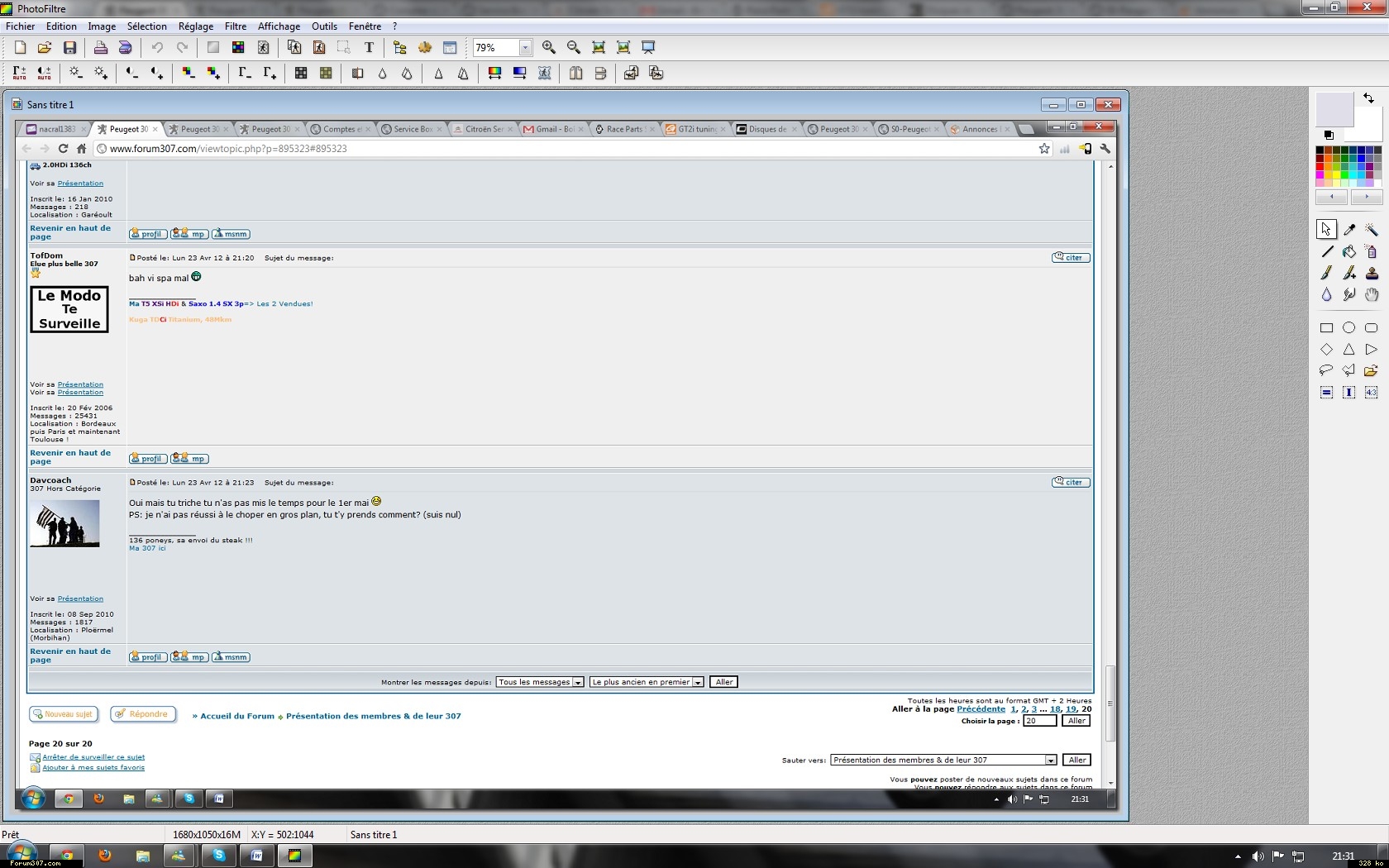Image resolution: width=1389 pixels, height=868 pixels.
Task: Click the Windows Start orb in taskbar
Action: click(x=21, y=854)
